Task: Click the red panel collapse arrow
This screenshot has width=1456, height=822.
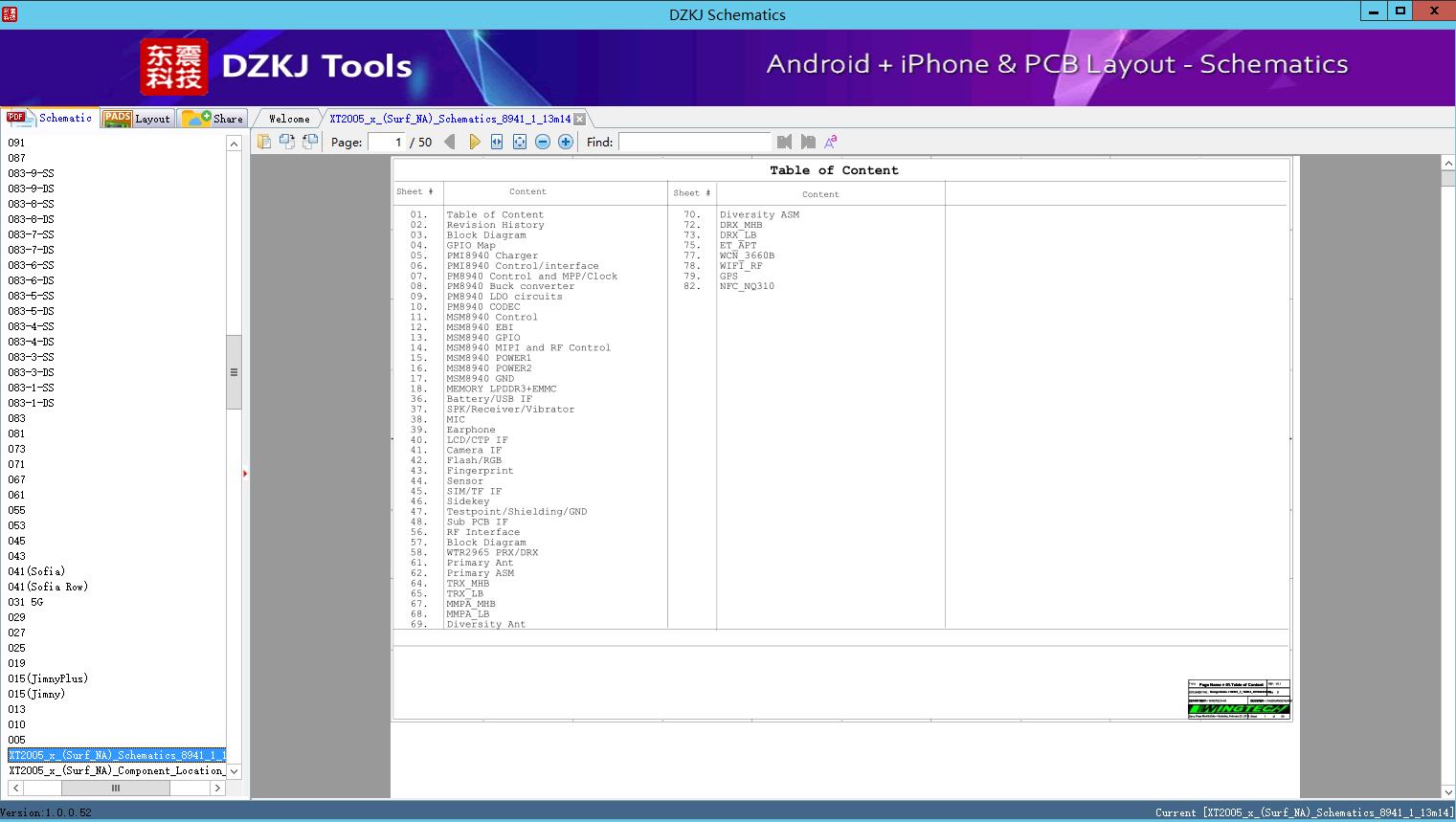Action: pyautogui.click(x=245, y=474)
